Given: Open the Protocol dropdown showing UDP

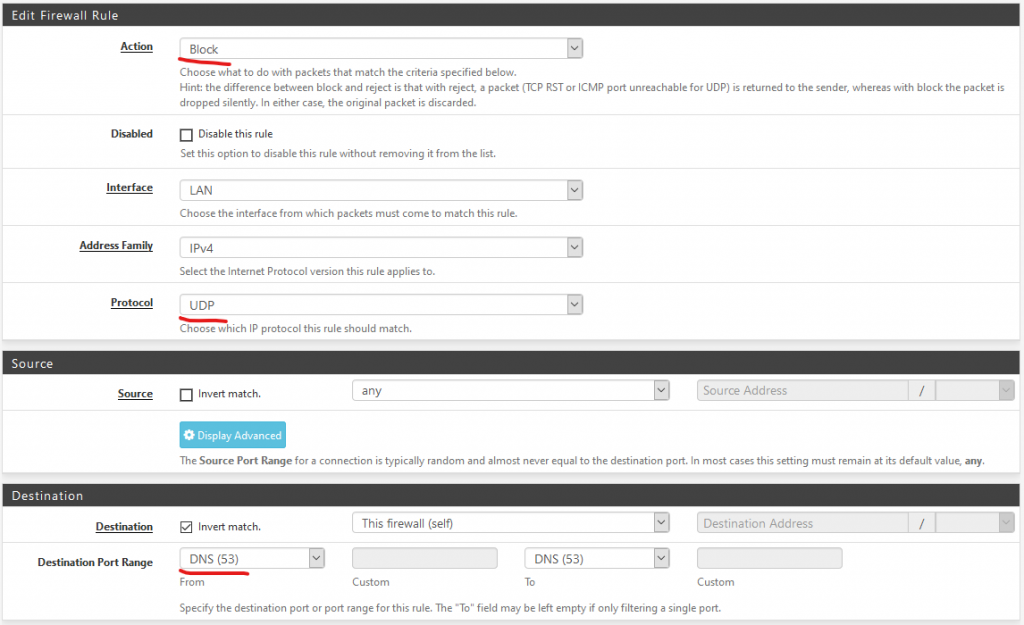Looking at the screenshot, I should click(x=381, y=304).
